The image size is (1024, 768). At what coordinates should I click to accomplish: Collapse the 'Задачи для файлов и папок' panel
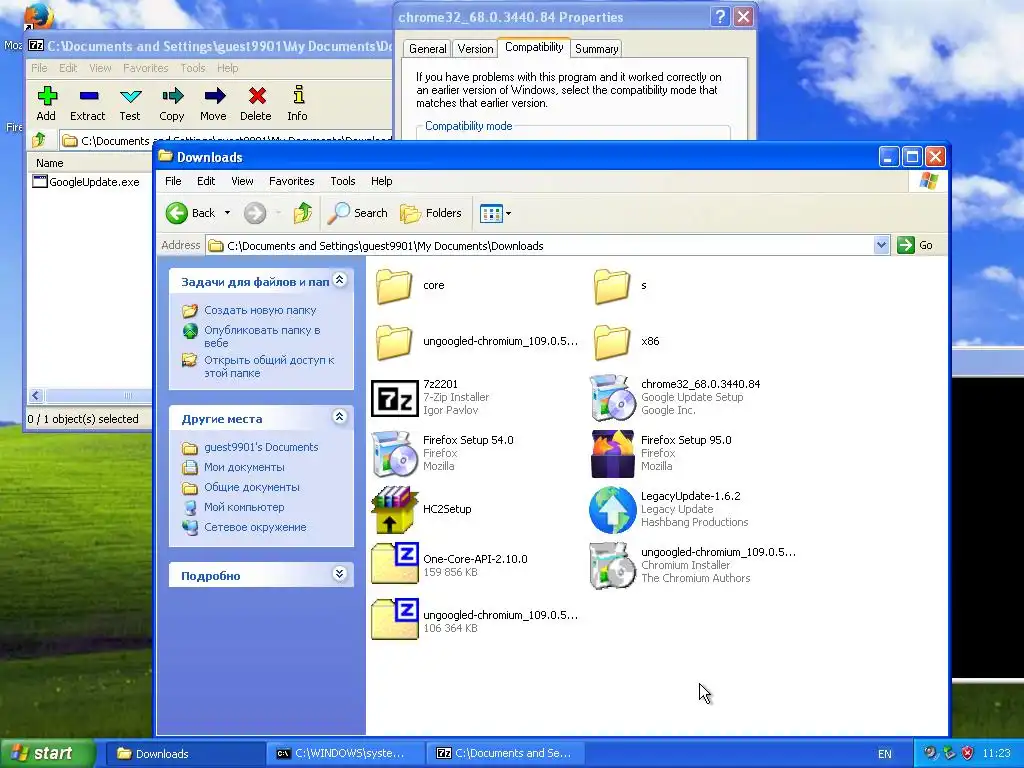click(x=340, y=280)
